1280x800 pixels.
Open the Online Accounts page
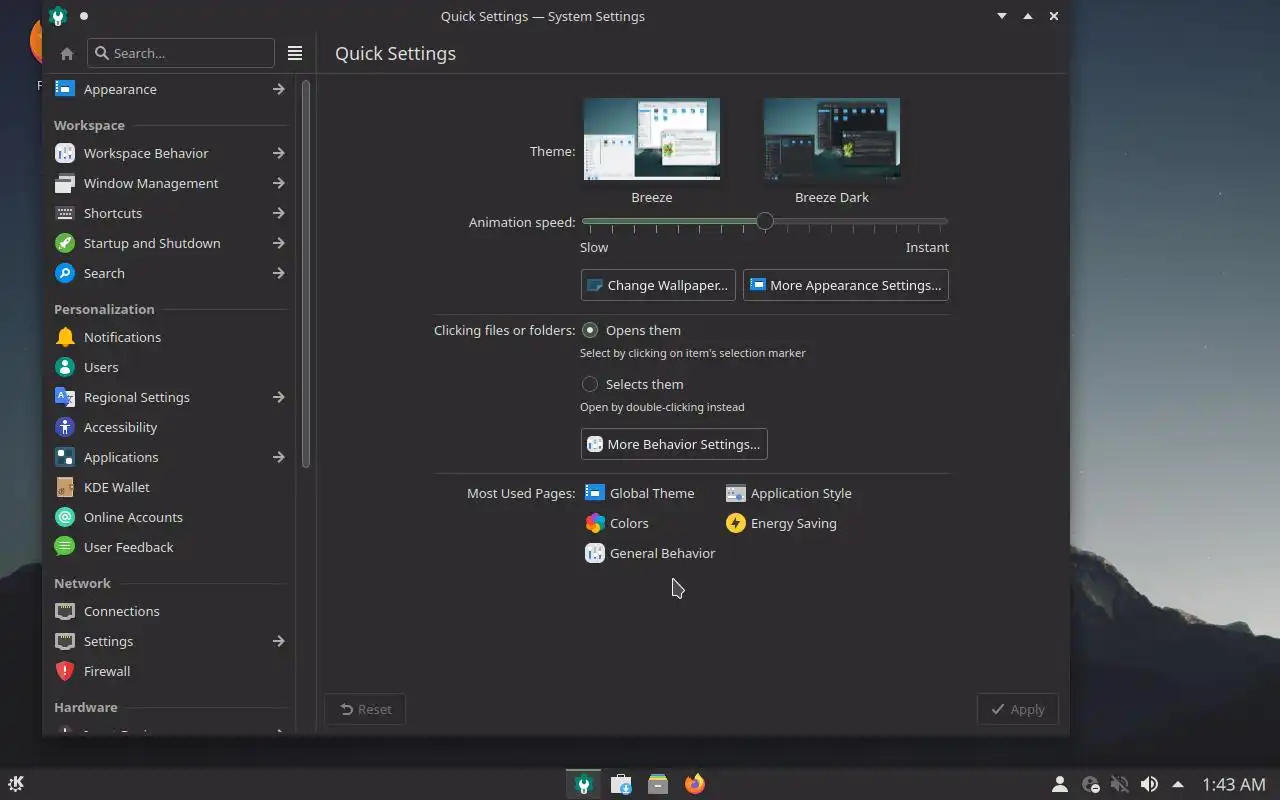170,517
